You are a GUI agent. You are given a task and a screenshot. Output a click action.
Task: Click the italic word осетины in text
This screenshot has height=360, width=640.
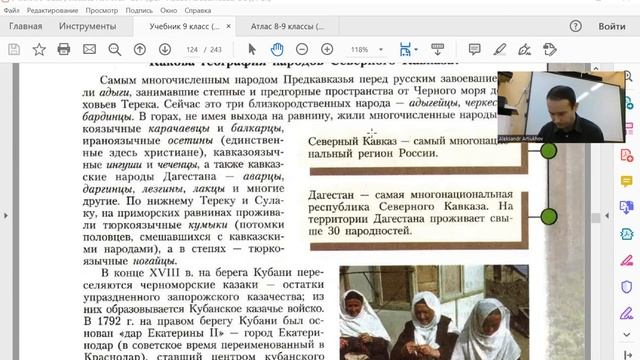(x=190, y=140)
